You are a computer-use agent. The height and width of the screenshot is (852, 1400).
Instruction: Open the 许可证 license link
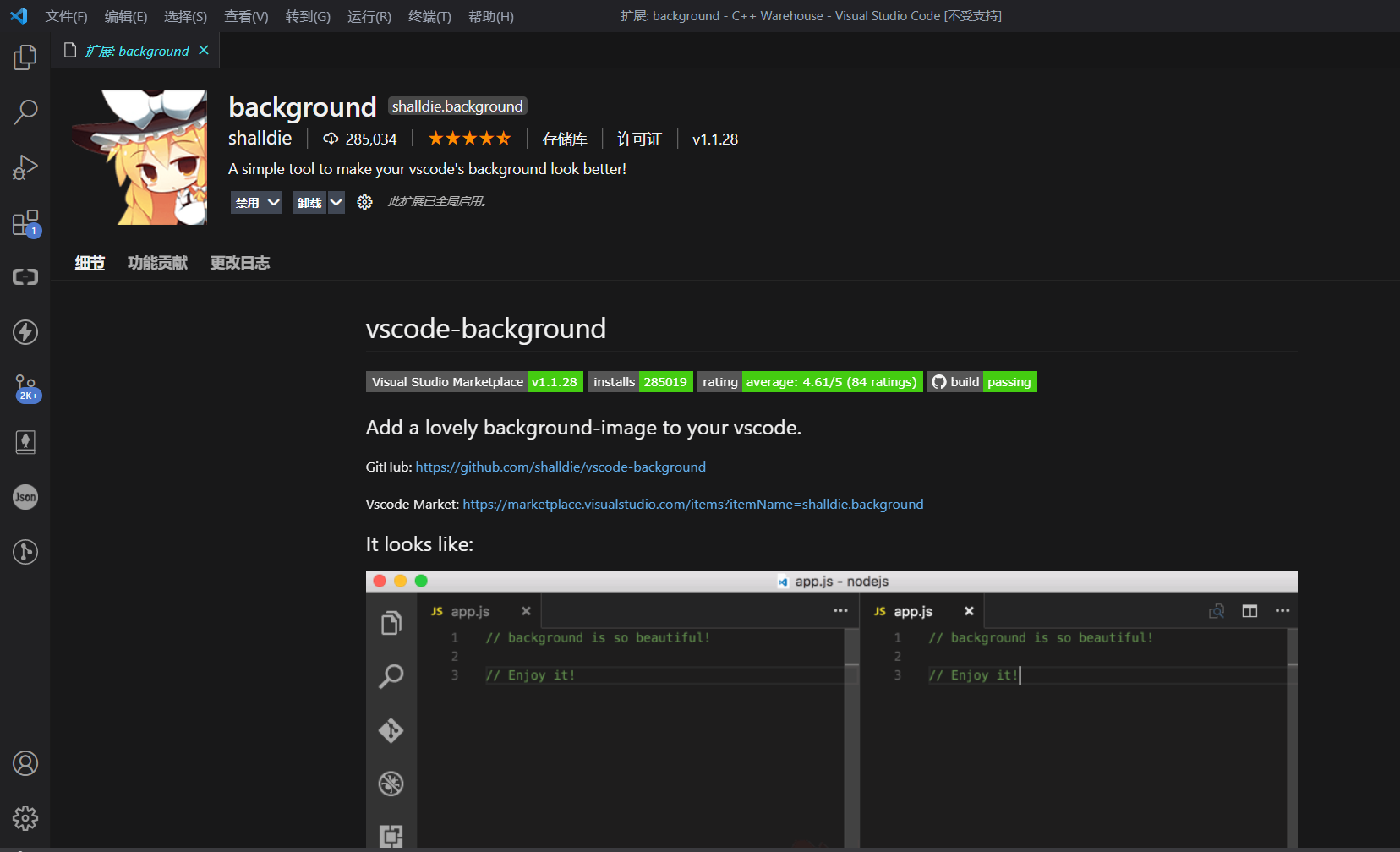[640, 139]
